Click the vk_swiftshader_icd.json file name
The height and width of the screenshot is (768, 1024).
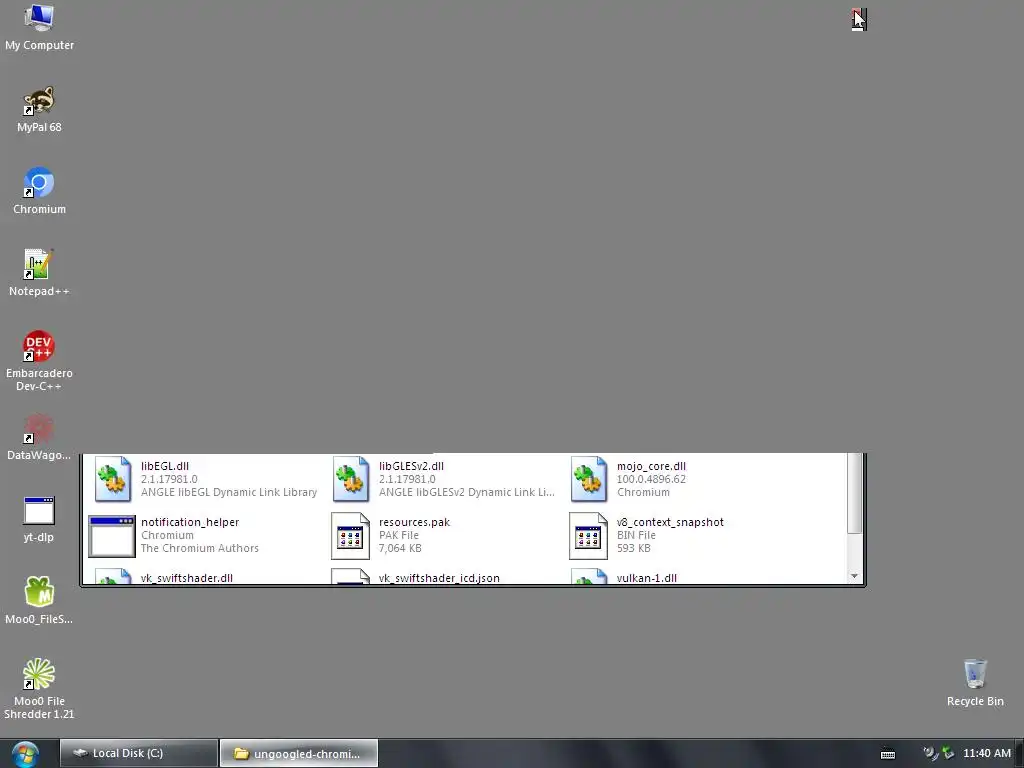tap(439, 578)
